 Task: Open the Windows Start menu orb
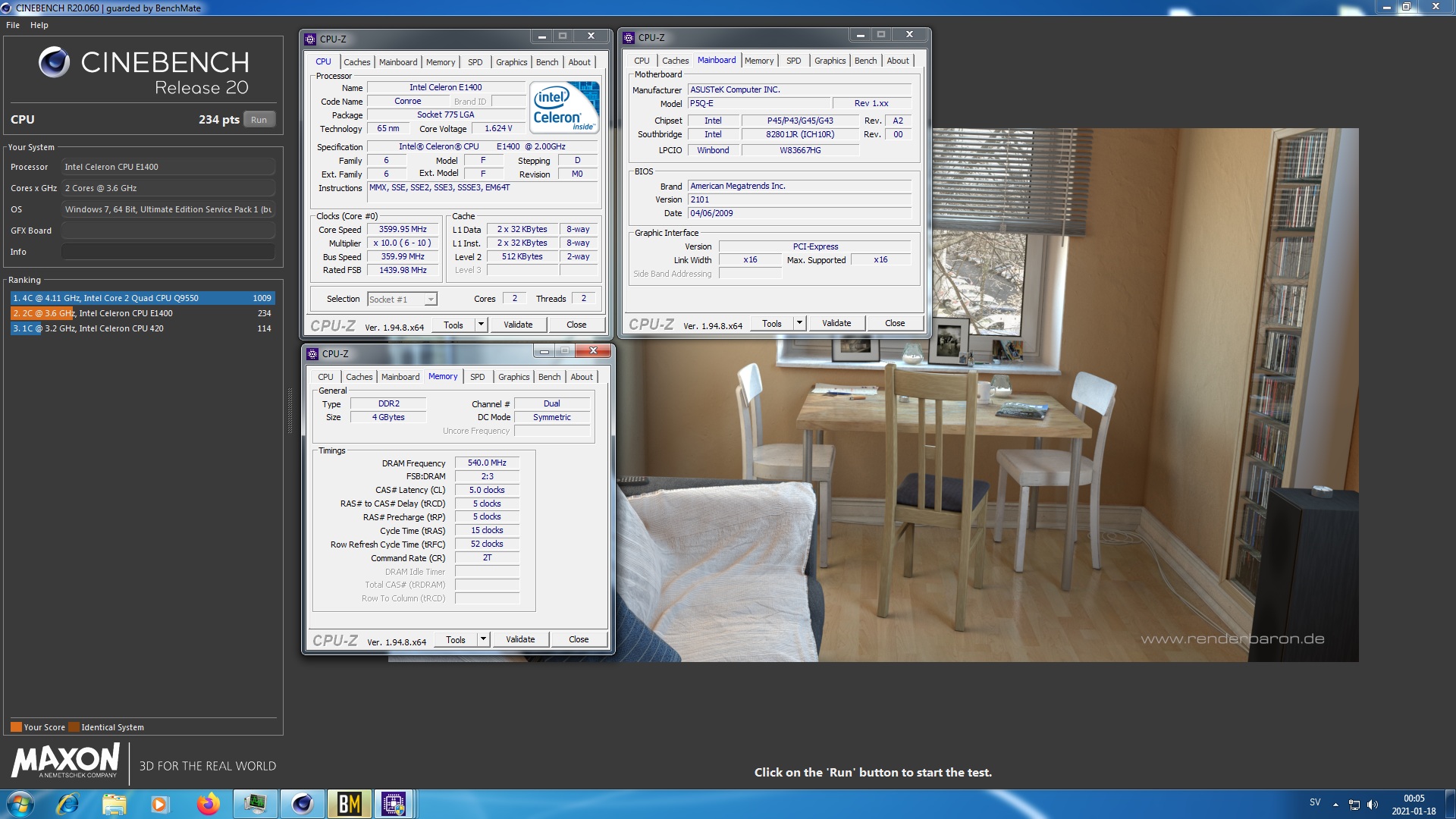click(x=20, y=804)
